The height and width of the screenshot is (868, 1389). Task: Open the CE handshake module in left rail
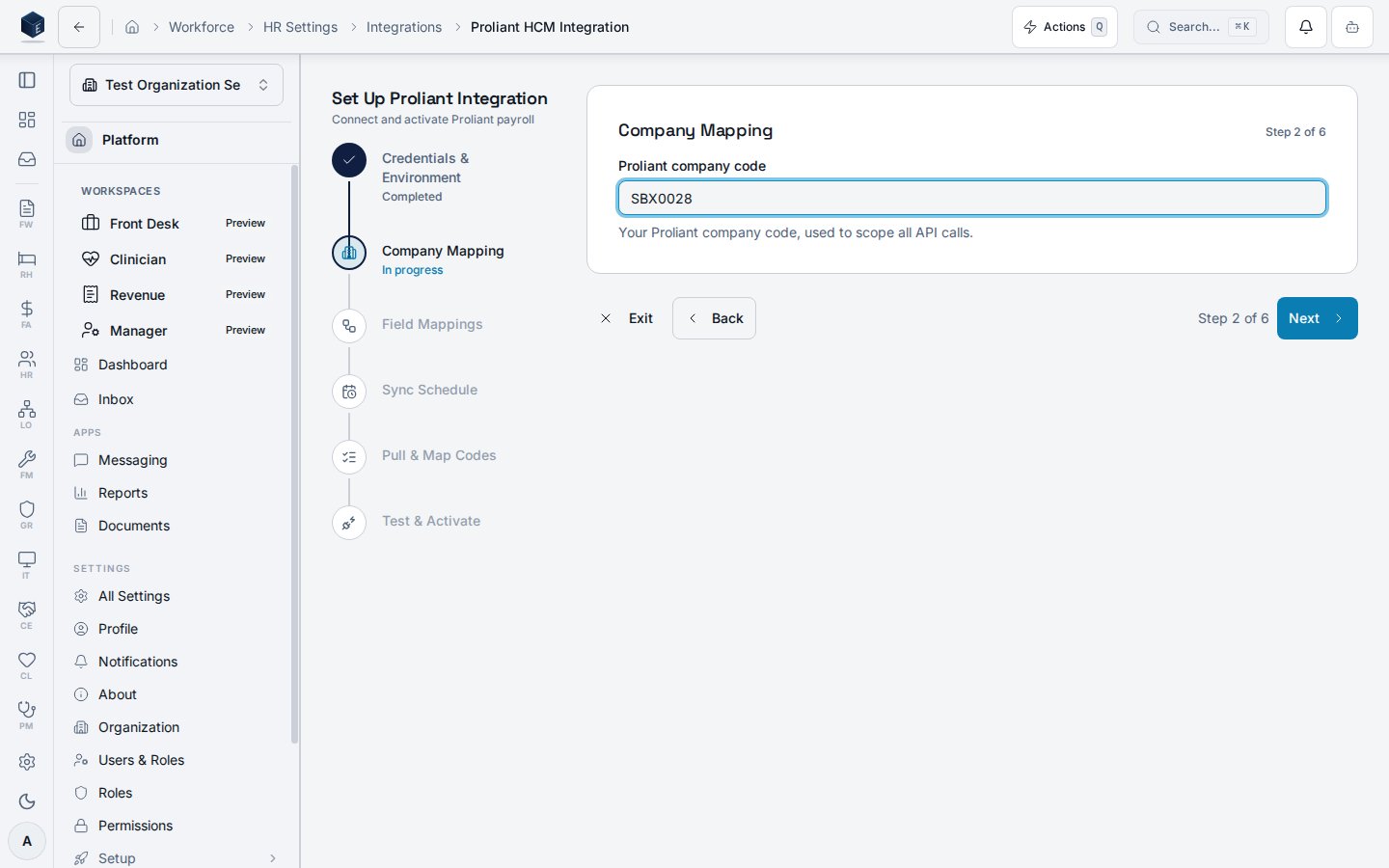click(x=27, y=614)
